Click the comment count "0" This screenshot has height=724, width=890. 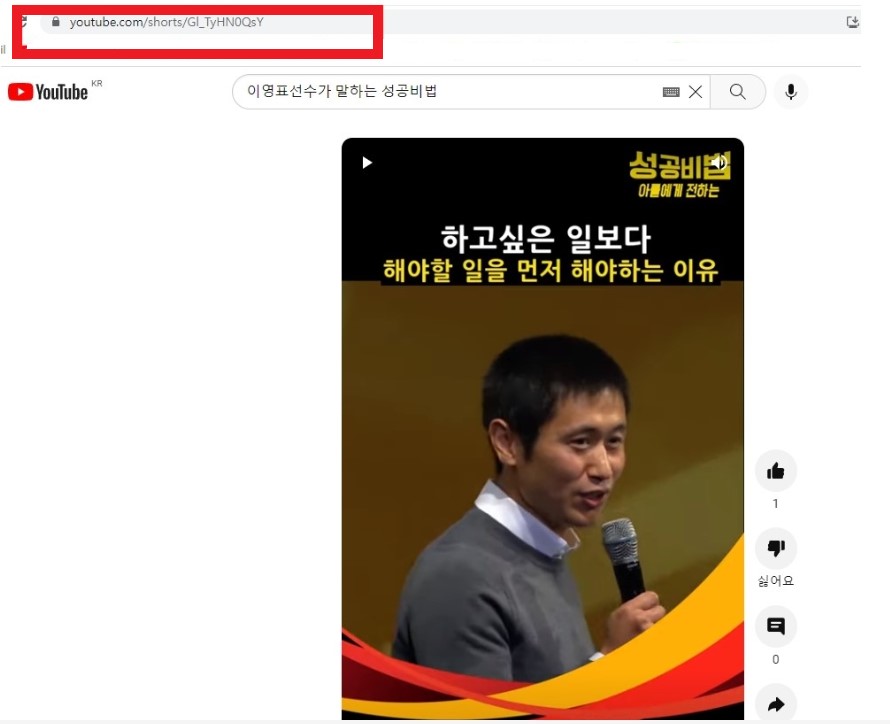[x=775, y=659]
